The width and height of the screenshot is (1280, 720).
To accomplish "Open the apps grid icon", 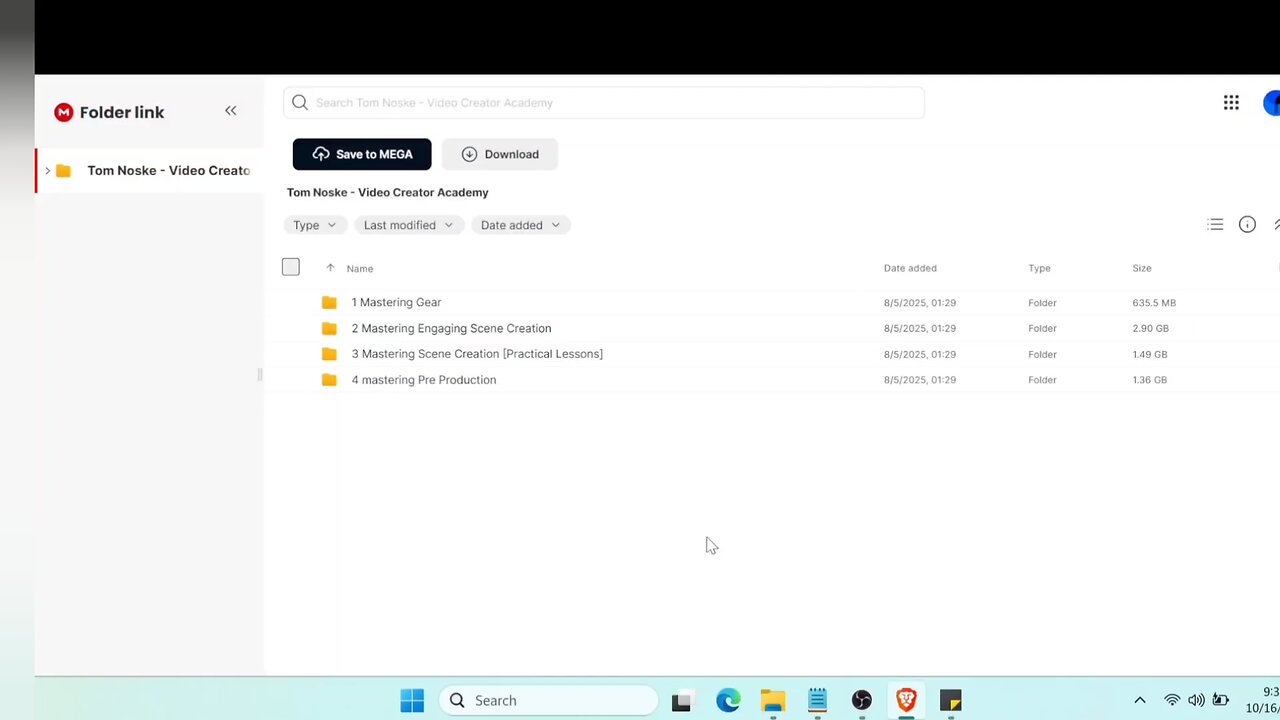I will pyautogui.click(x=1231, y=103).
